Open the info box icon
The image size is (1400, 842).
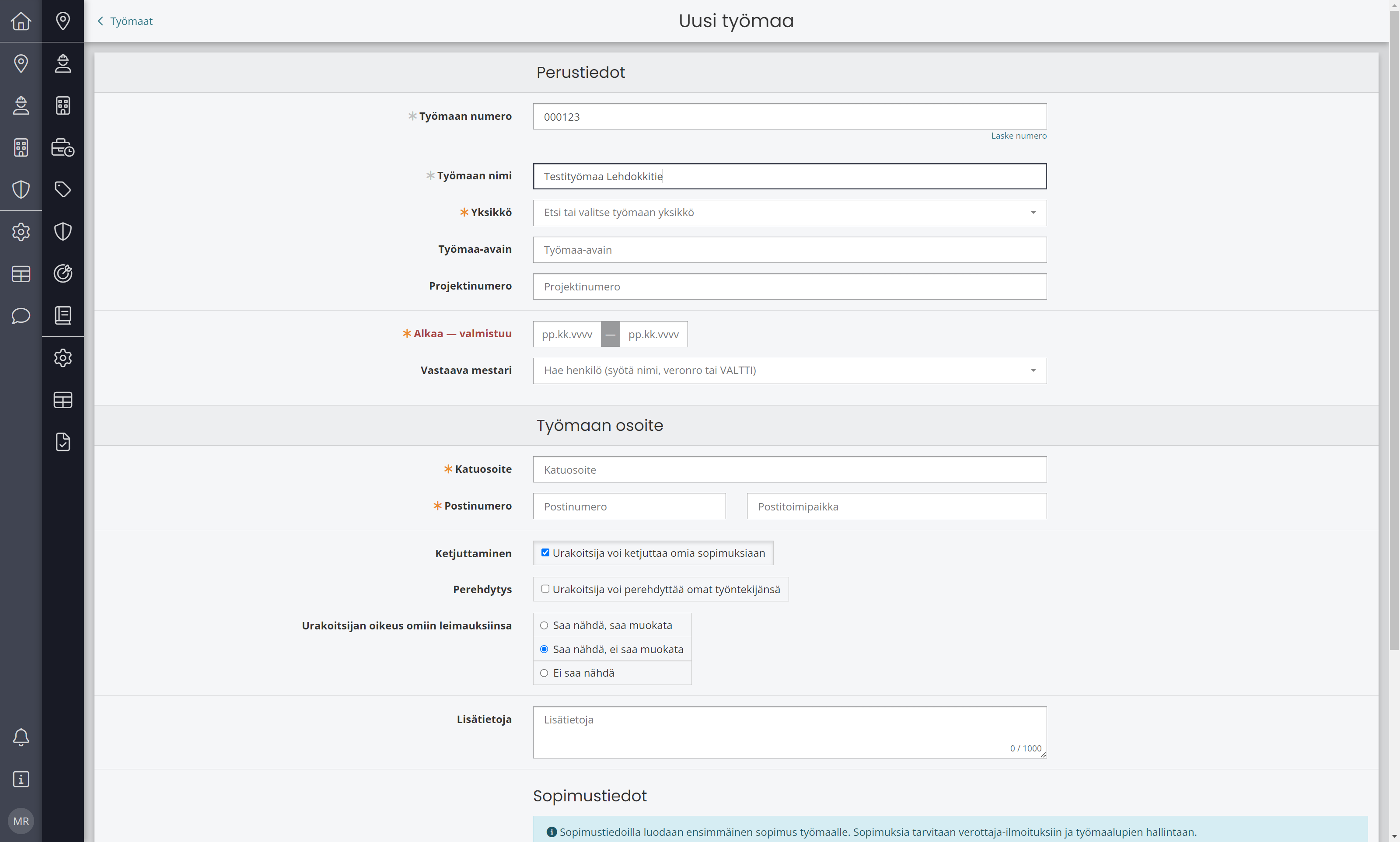[x=21, y=779]
